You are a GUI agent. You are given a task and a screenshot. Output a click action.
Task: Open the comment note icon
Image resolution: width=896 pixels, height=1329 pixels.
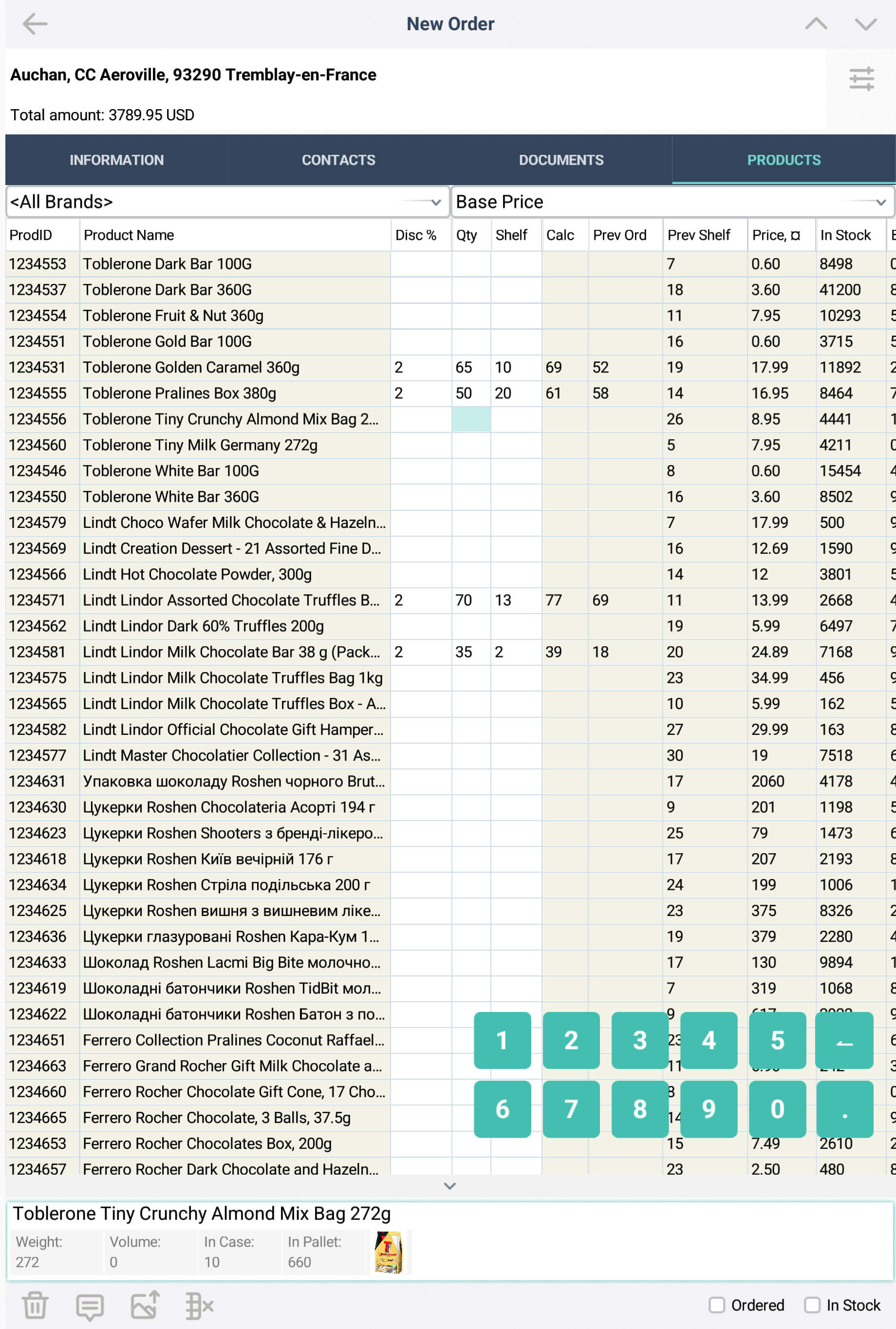(90, 1306)
